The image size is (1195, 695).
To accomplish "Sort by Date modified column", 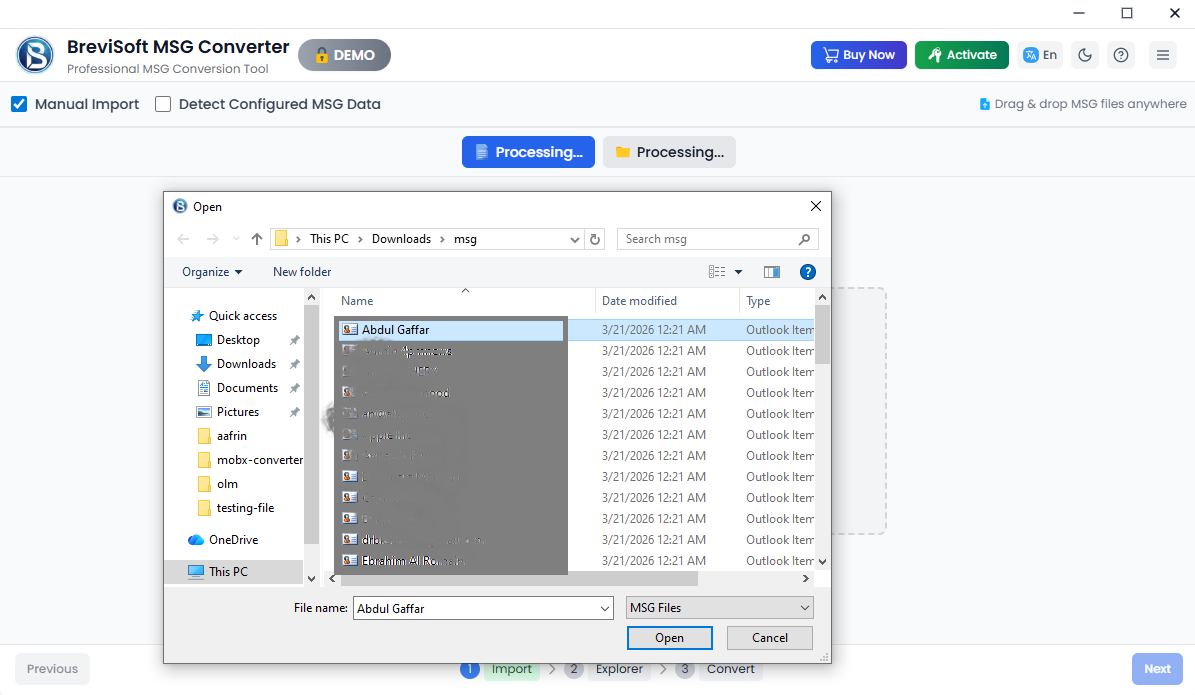I will 667,301.
